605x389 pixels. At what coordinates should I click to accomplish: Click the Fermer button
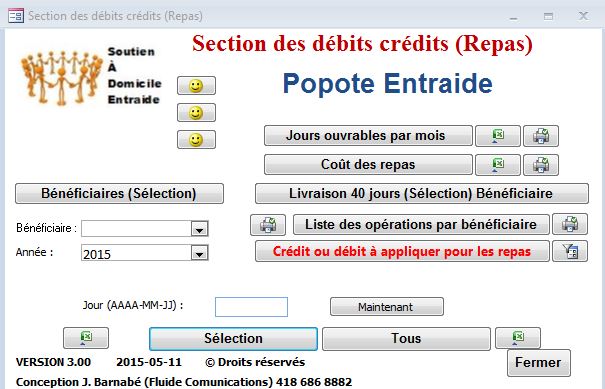[539, 363]
